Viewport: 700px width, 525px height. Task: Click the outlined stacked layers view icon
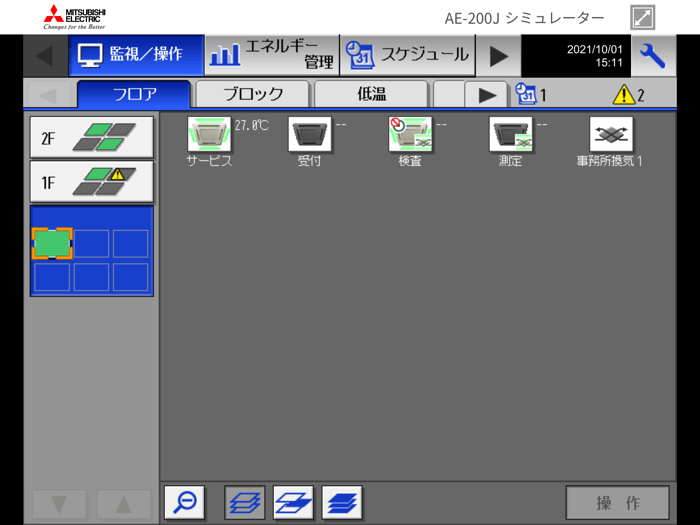[245, 503]
